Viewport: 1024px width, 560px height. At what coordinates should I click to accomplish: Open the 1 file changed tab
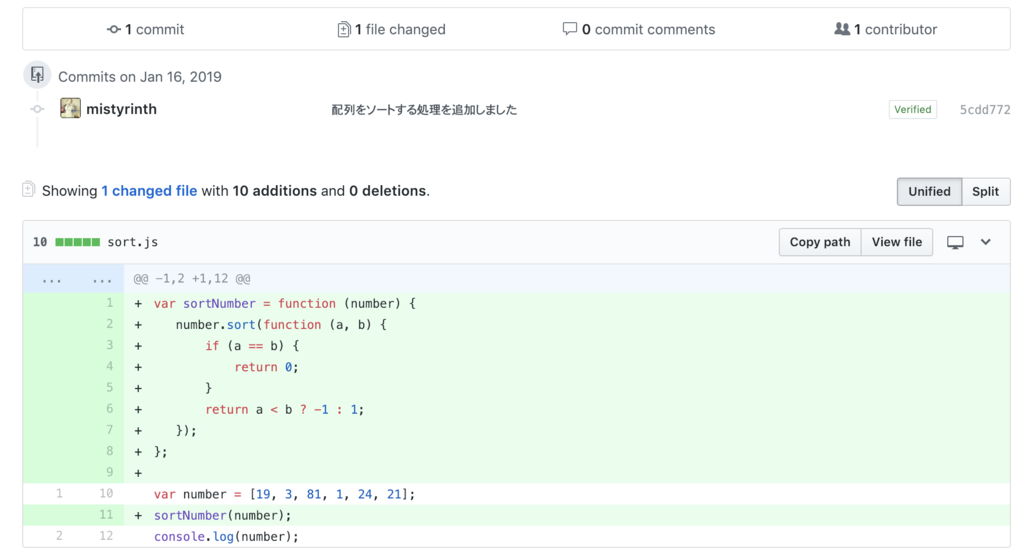coord(391,29)
